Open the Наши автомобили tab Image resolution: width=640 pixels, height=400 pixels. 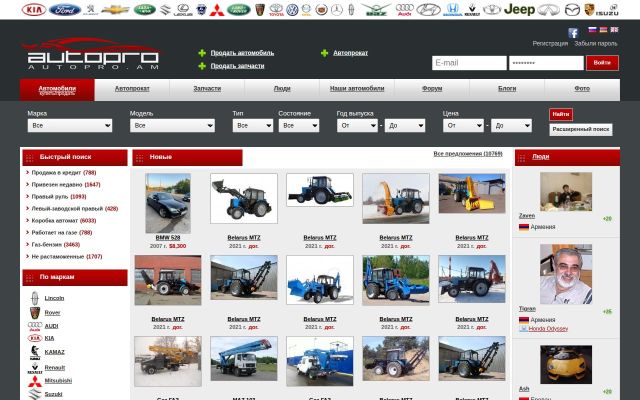tap(357, 89)
